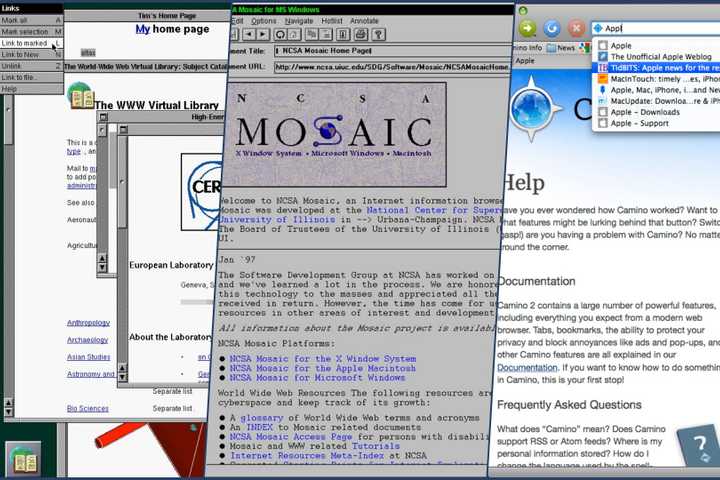Image resolution: width=720 pixels, height=480 pixels.
Task: Click the Document Title field in Mosaic
Action: (x=393, y=51)
